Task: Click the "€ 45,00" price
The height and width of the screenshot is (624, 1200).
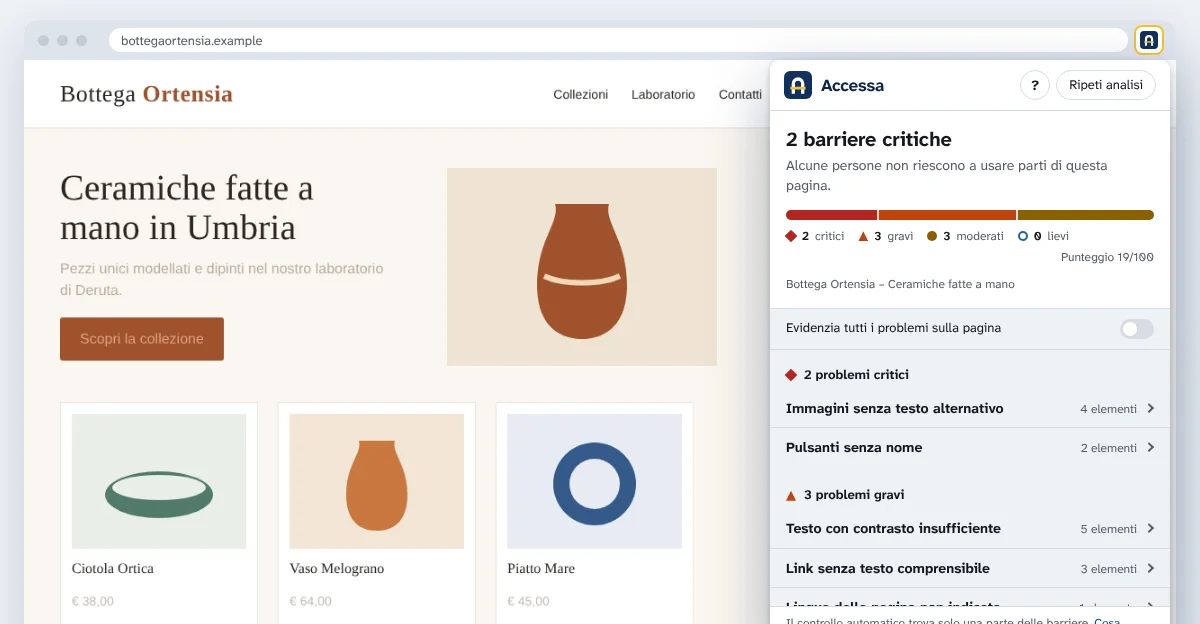Action: (529, 601)
